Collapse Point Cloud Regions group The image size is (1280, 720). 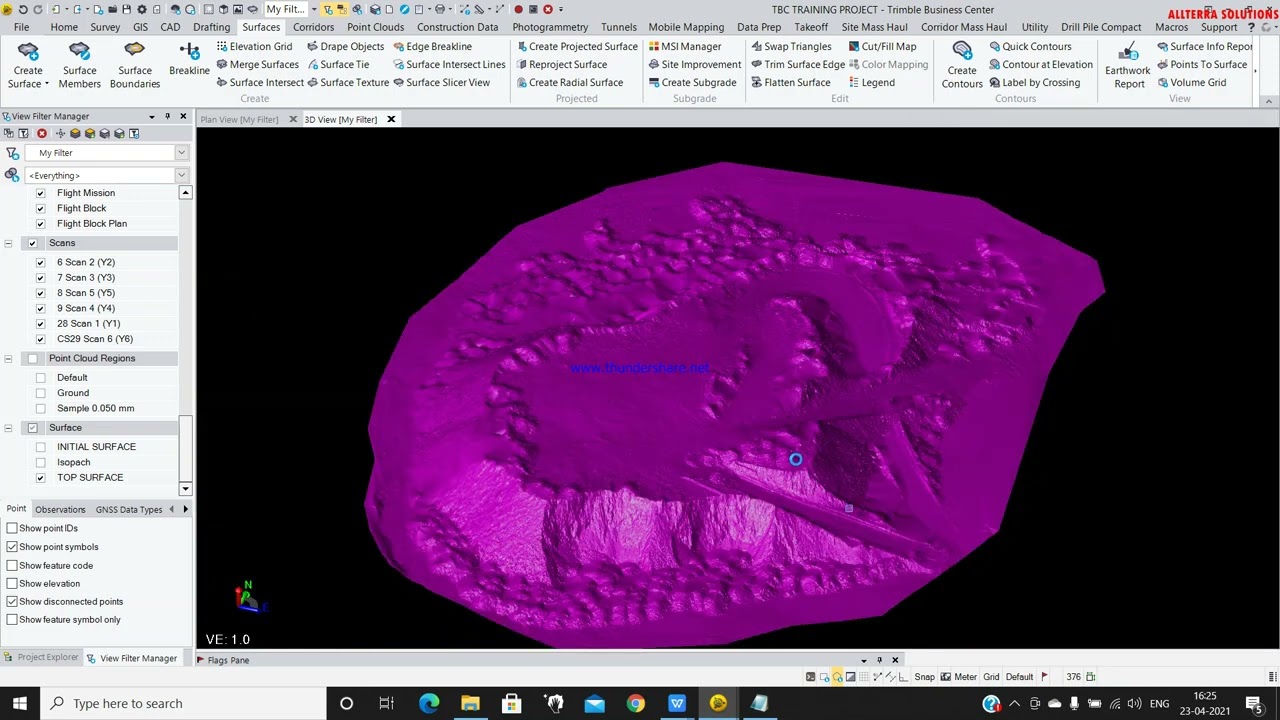tap(8, 359)
